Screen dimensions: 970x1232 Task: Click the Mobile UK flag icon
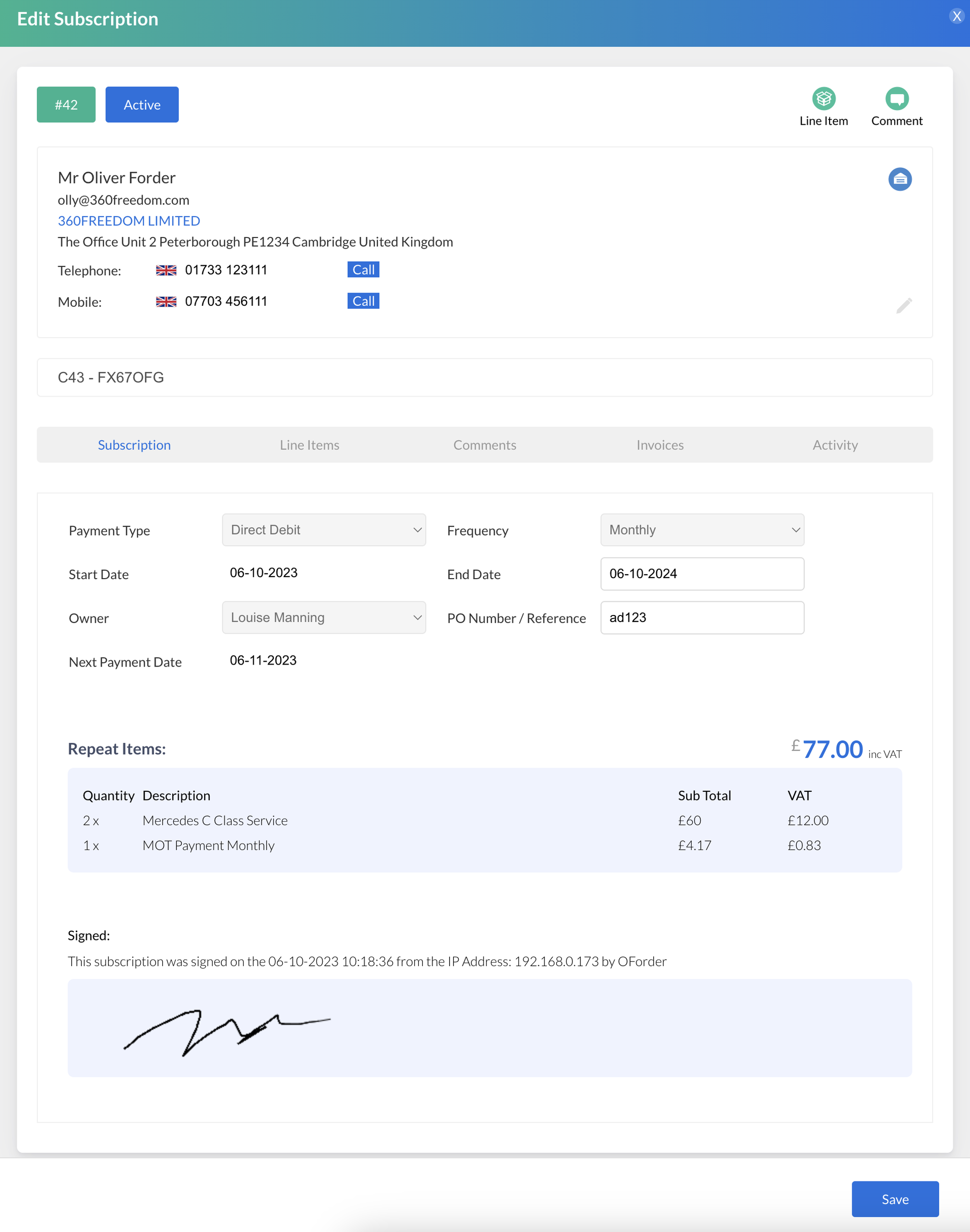click(166, 302)
